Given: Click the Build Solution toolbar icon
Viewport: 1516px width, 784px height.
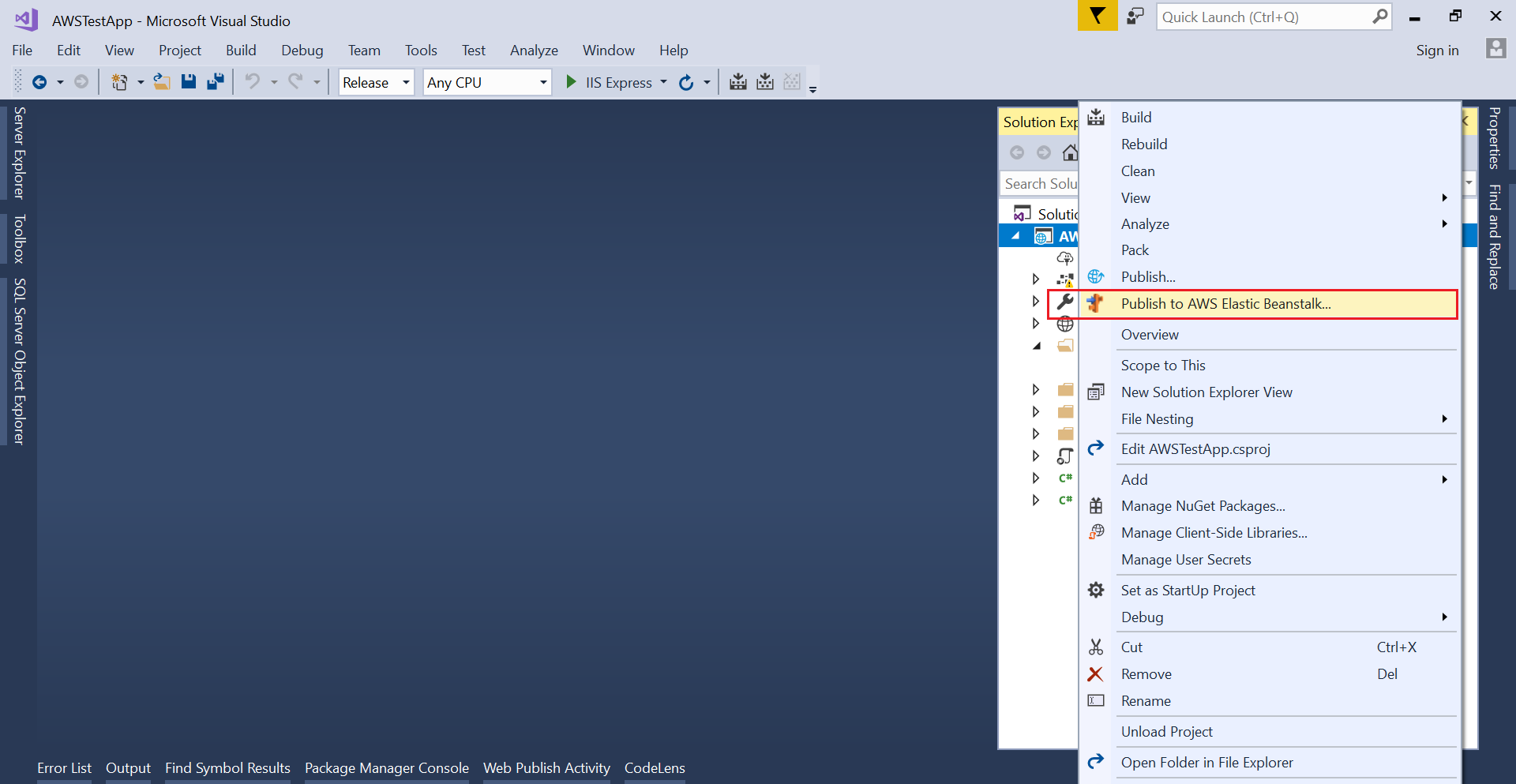Looking at the screenshot, I should coord(738,82).
